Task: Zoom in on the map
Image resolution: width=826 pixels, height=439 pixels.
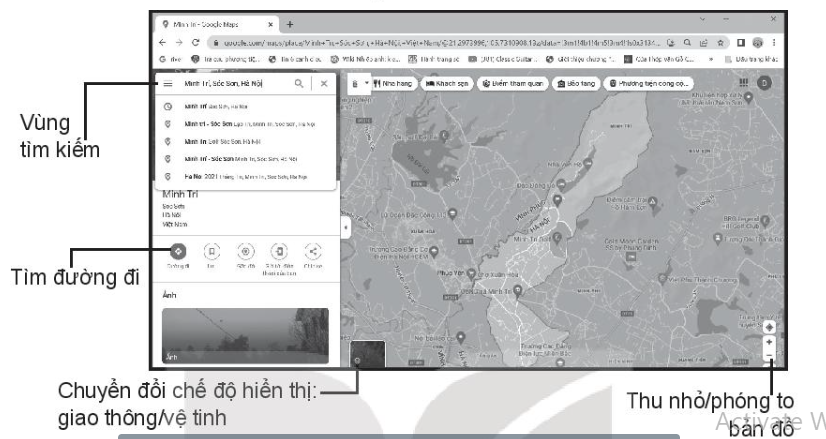Action: point(768,341)
